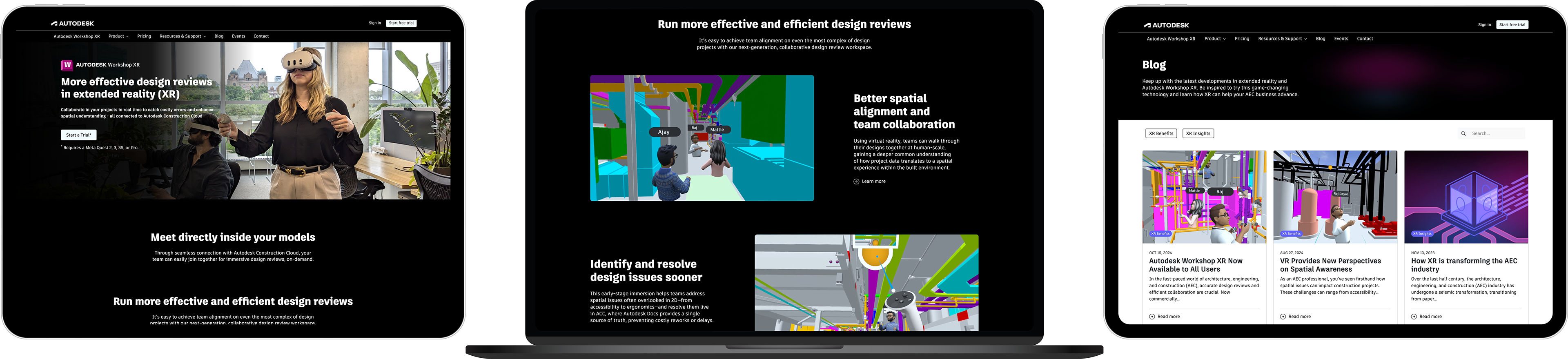
Task: Expand Product dropdown on left tablet
Action: click(119, 36)
